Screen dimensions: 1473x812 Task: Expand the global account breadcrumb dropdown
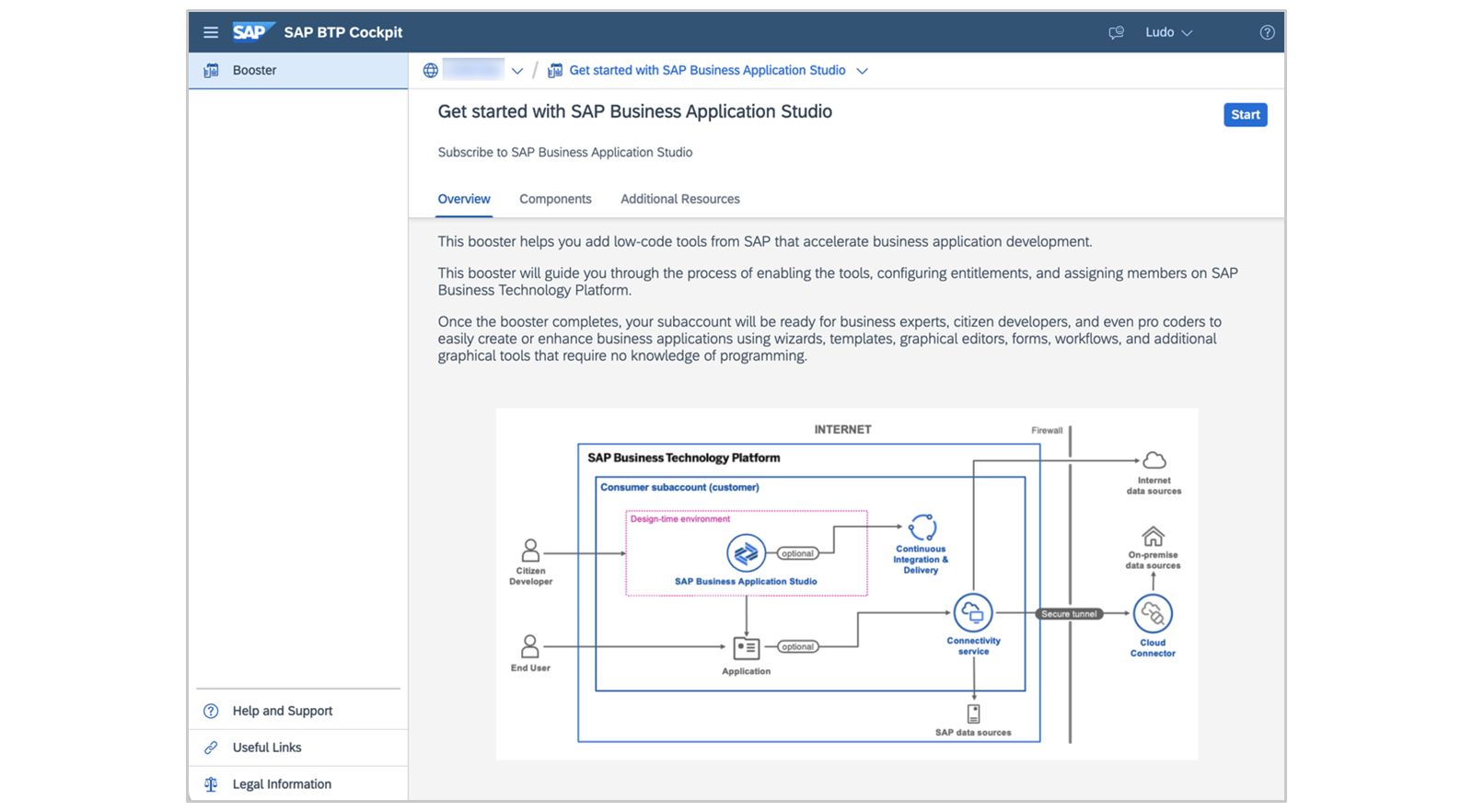click(x=517, y=71)
